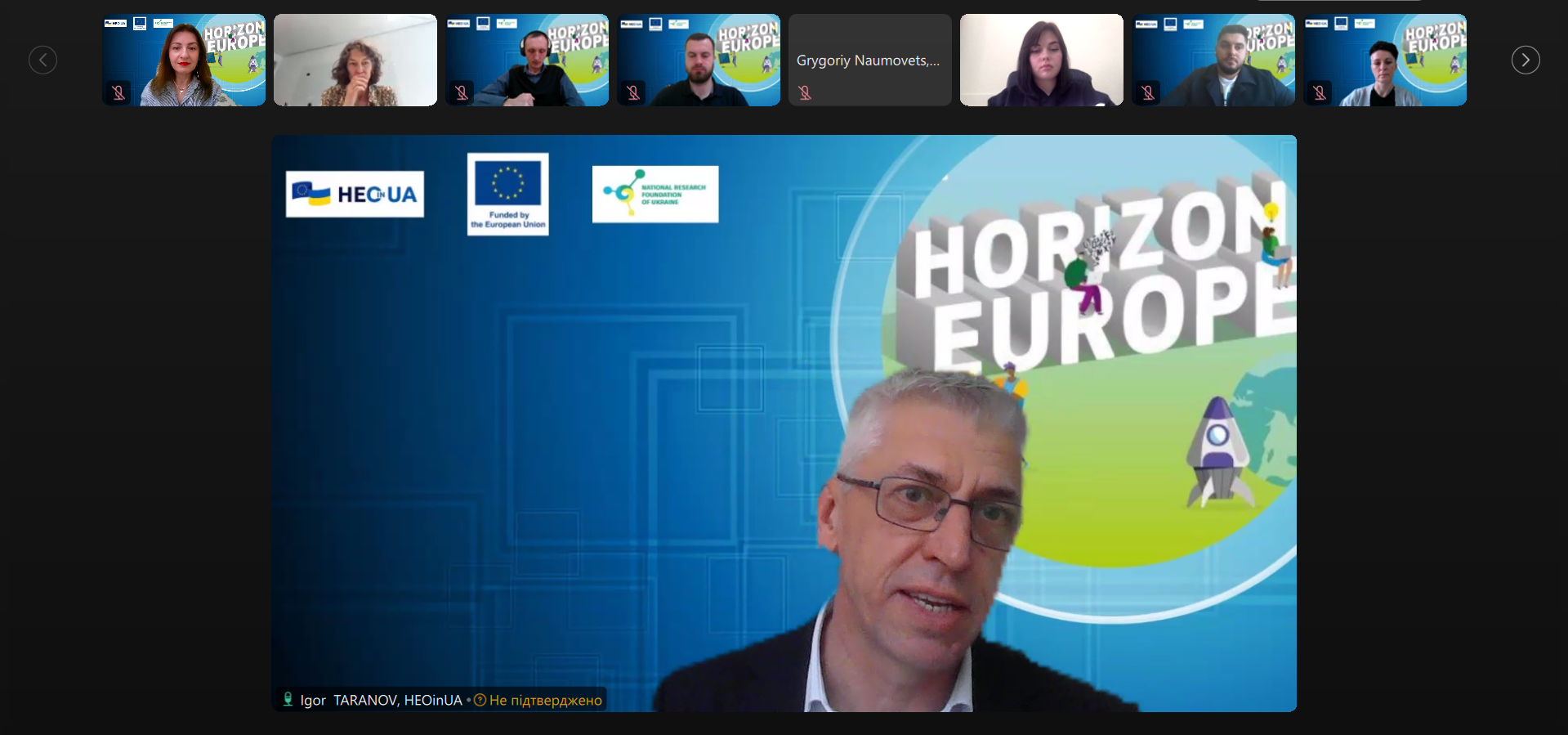Select thumbnail of bearded man in dark jacket
Image resolution: width=1568 pixels, height=735 pixels.
1213,60
